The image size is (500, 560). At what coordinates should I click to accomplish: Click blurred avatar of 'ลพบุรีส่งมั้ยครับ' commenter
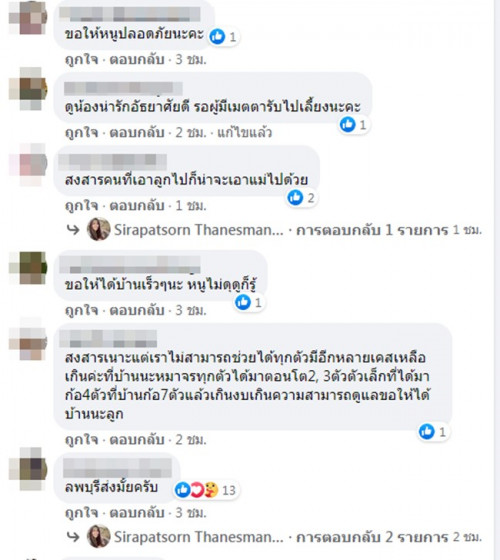[28, 469]
